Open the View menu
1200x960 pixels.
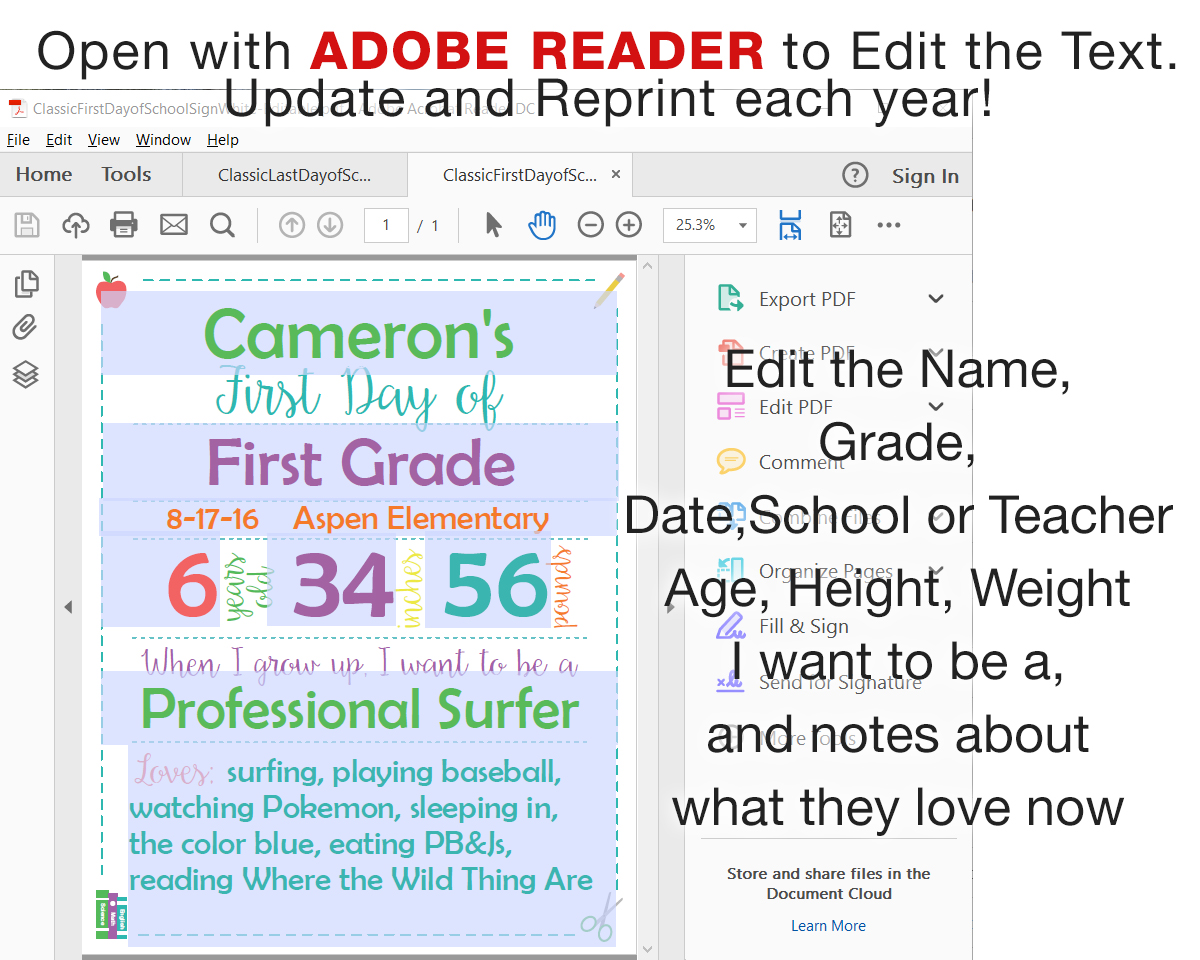coord(104,140)
